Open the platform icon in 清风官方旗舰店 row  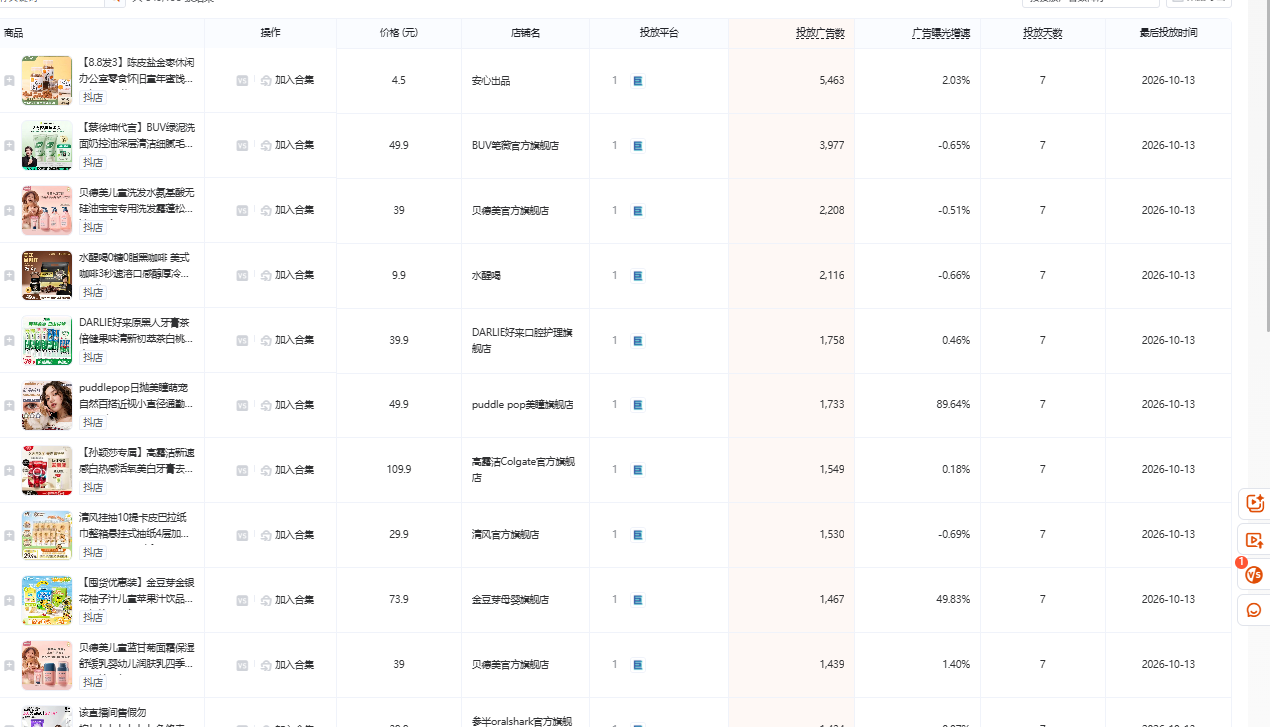point(638,535)
